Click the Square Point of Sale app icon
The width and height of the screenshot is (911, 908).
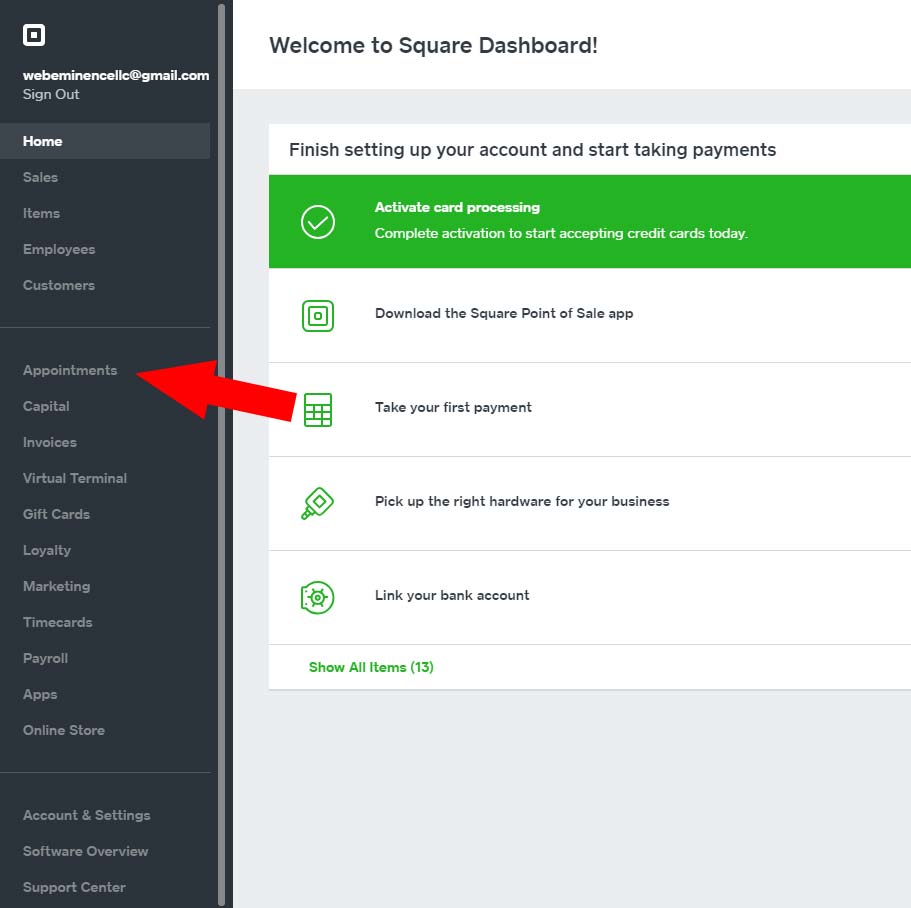(x=318, y=316)
